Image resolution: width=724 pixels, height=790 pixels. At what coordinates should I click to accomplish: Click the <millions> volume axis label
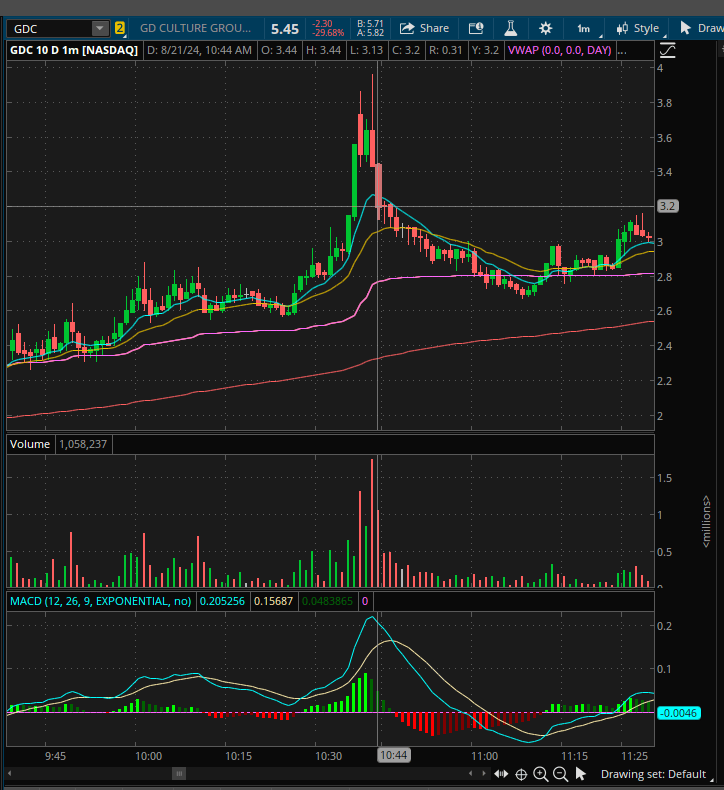pos(706,521)
